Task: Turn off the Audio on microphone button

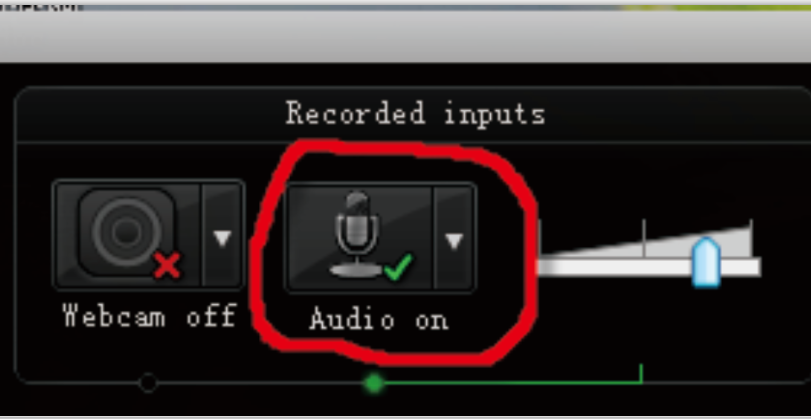Action: click(x=359, y=237)
